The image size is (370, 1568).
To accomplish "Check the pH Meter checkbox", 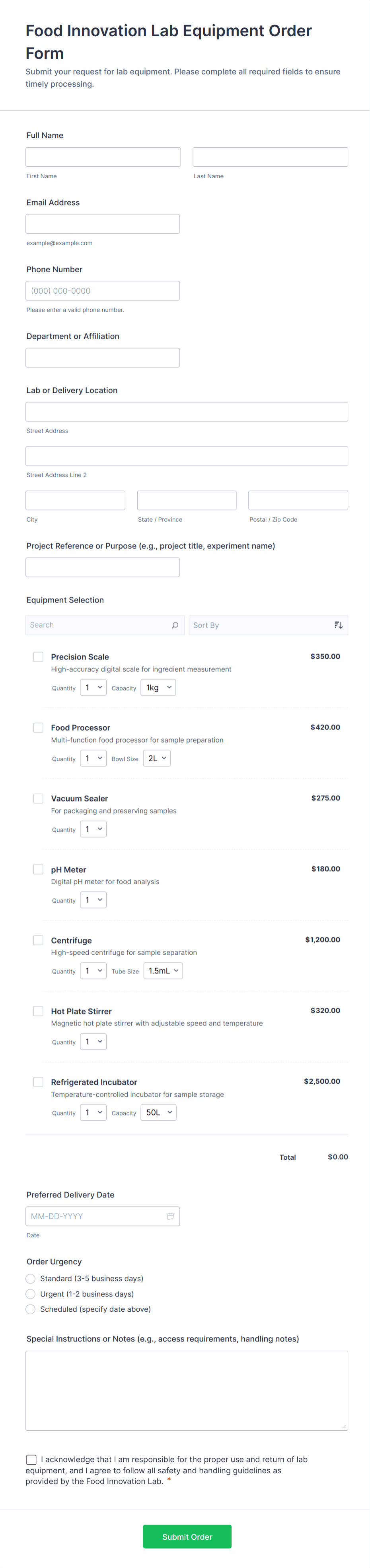I will coord(38,869).
